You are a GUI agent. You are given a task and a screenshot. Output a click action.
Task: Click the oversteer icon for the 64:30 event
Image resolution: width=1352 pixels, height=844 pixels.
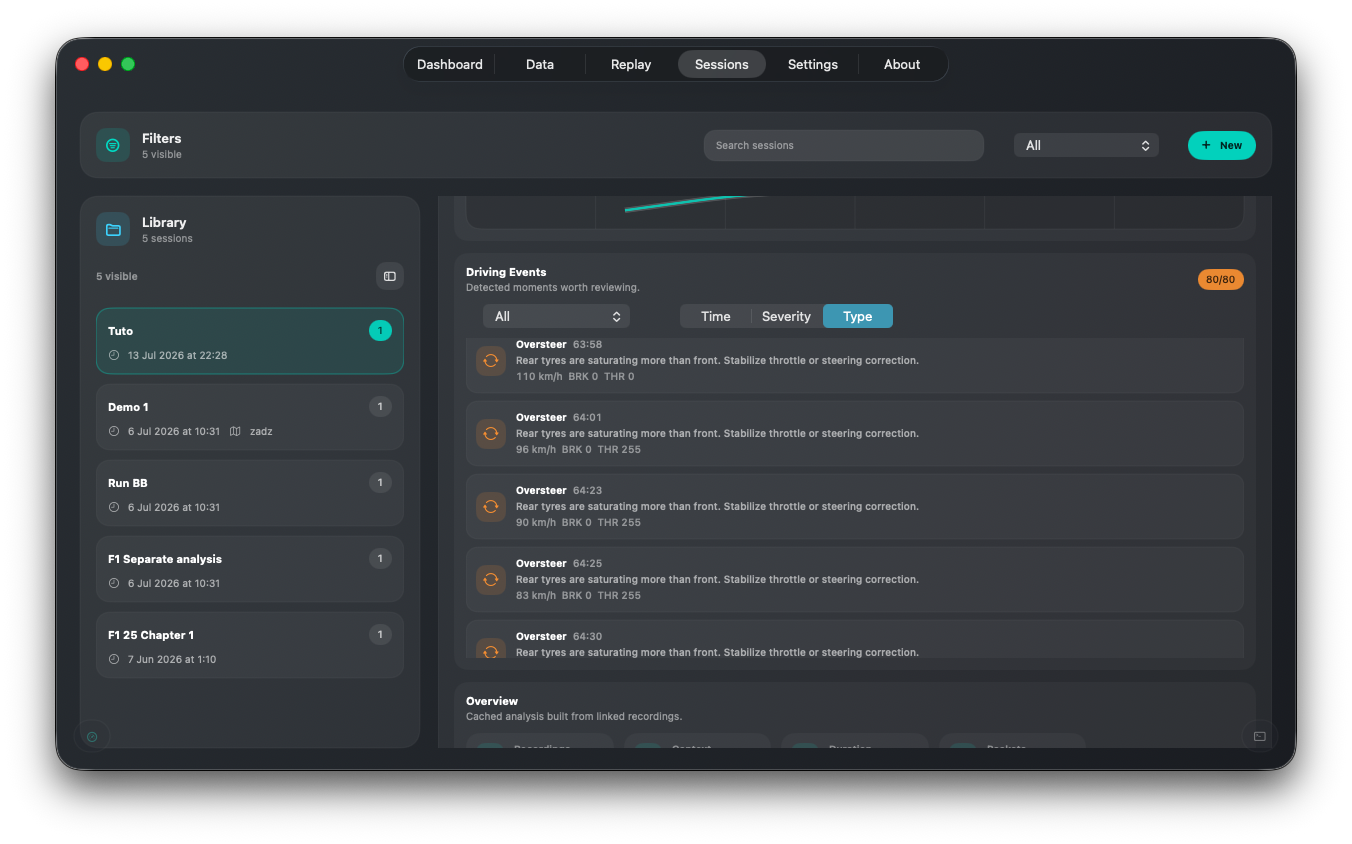[491, 649]
